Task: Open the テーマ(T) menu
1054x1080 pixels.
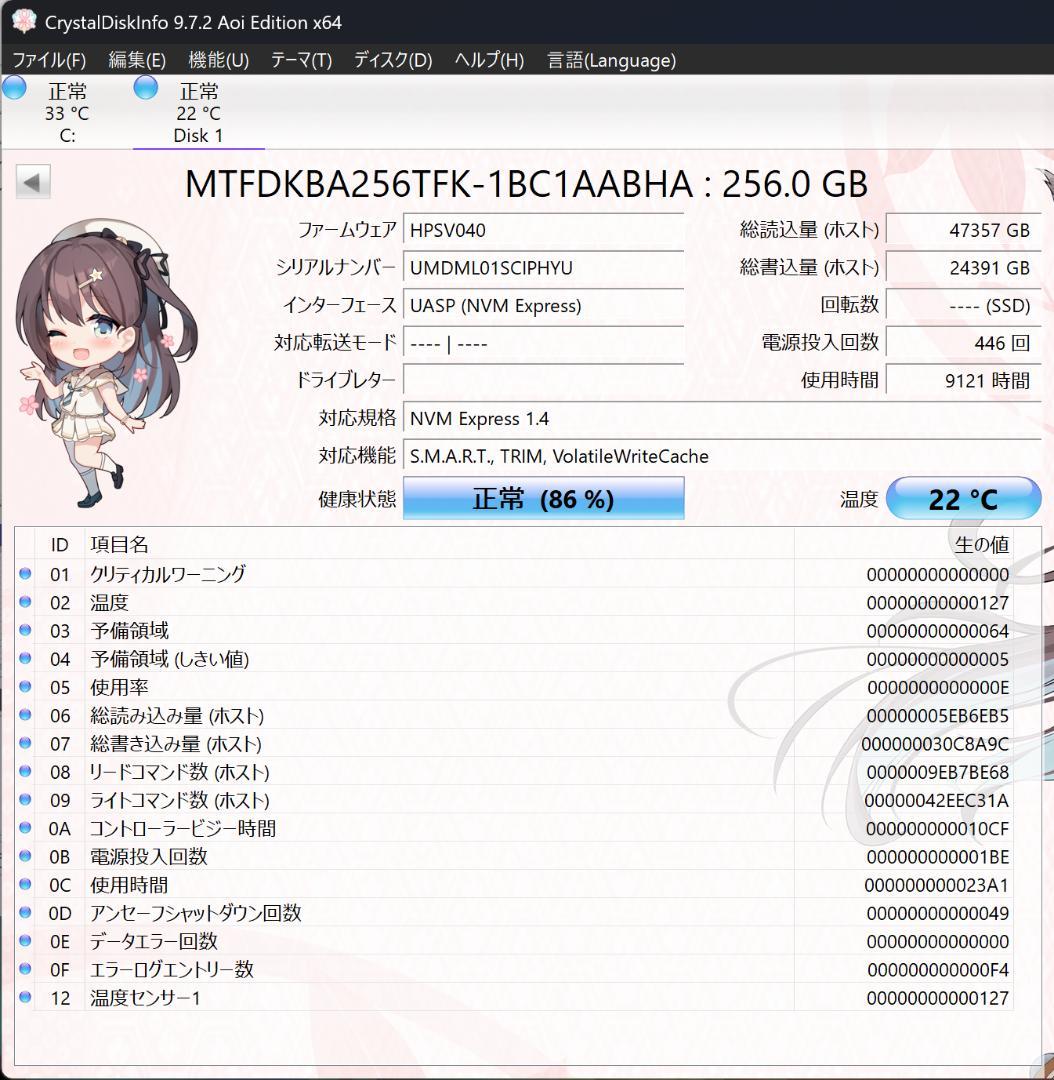Action: coord(301,61)
